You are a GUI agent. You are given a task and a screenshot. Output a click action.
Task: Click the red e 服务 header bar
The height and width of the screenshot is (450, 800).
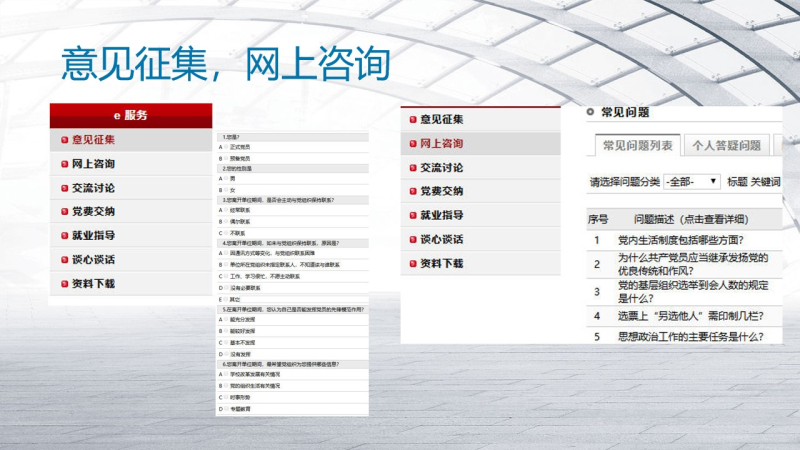[131, 115]
